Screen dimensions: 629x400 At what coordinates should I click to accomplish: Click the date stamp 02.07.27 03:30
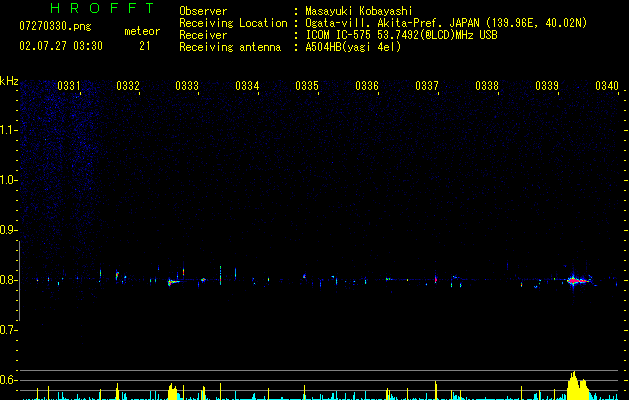pos(61,46)
